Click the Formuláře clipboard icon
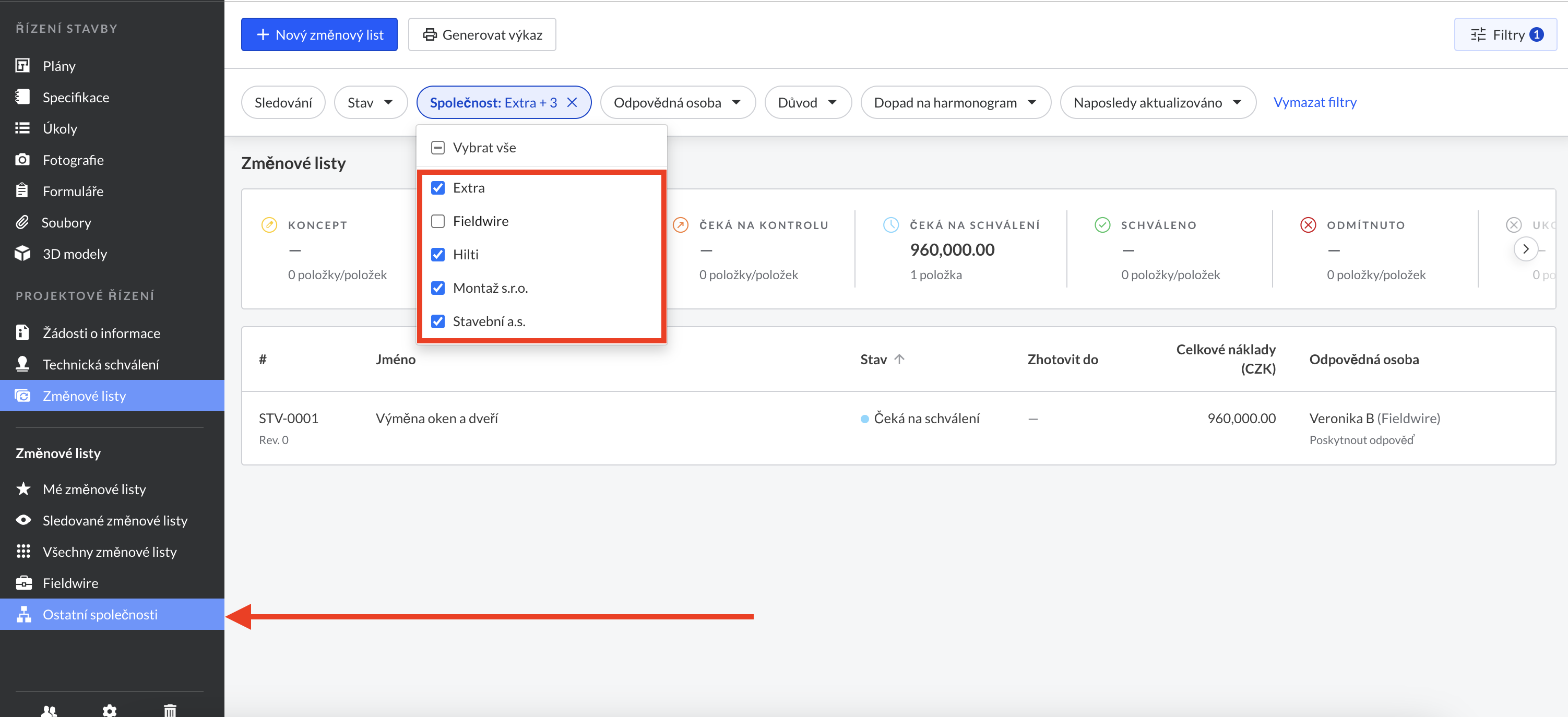1568x717 pixels. pyautogui.click(x=22, y=190)
